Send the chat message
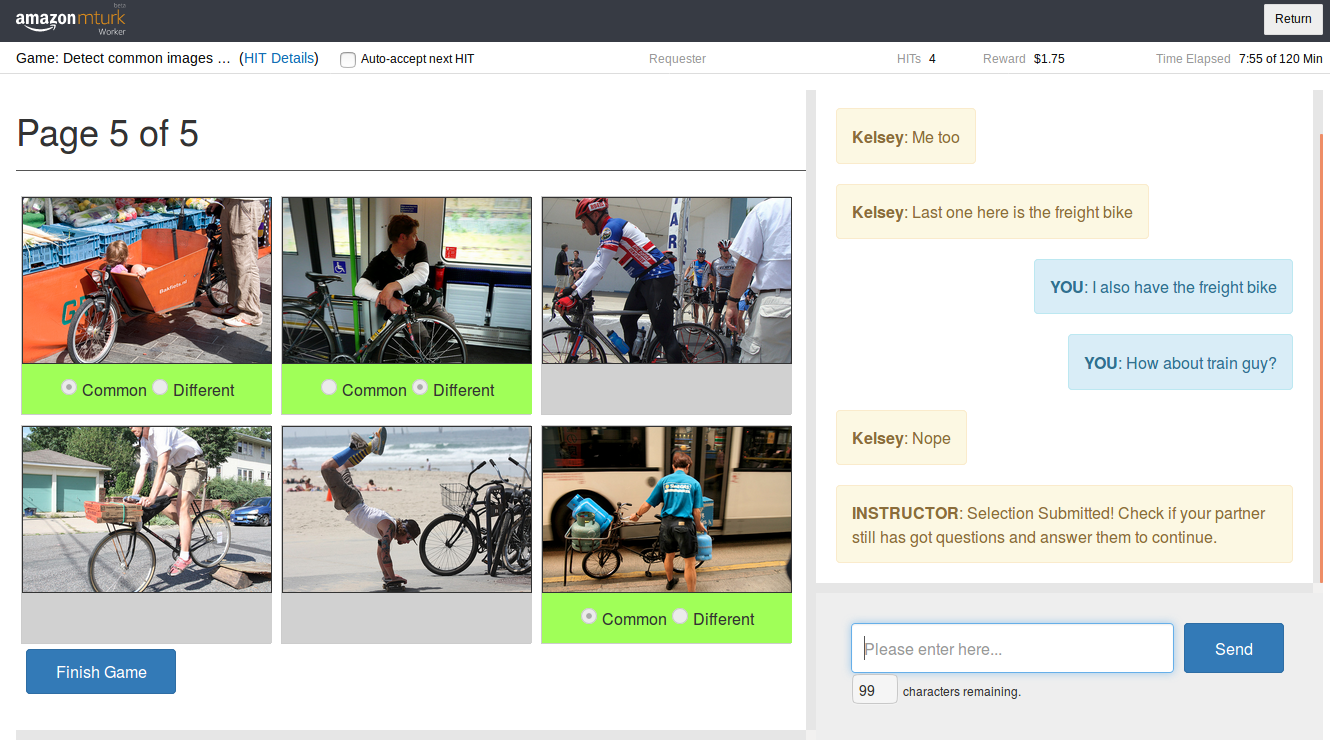 [x=1233, y=649]
